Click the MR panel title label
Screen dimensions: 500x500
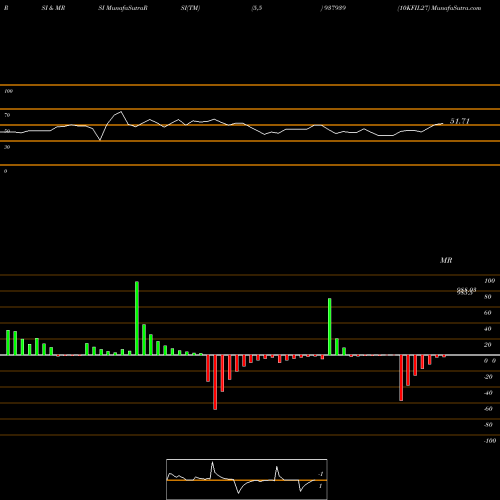point(446,260)
